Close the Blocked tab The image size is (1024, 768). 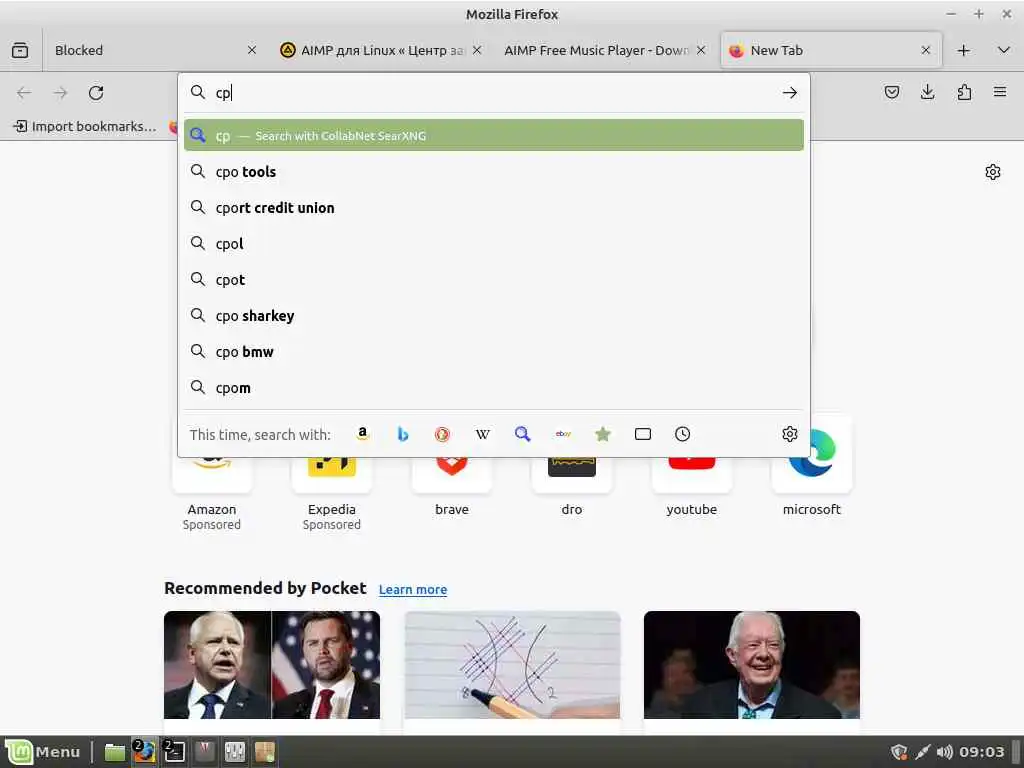[x=251, y=50]
